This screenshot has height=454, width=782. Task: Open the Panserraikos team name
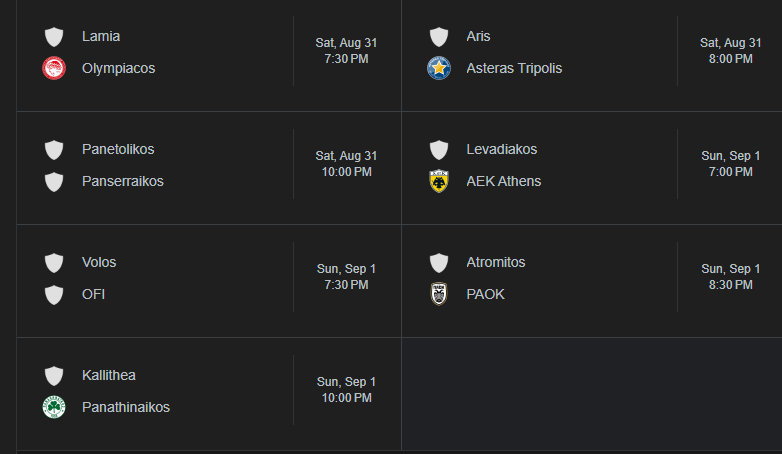coord(123,181)
